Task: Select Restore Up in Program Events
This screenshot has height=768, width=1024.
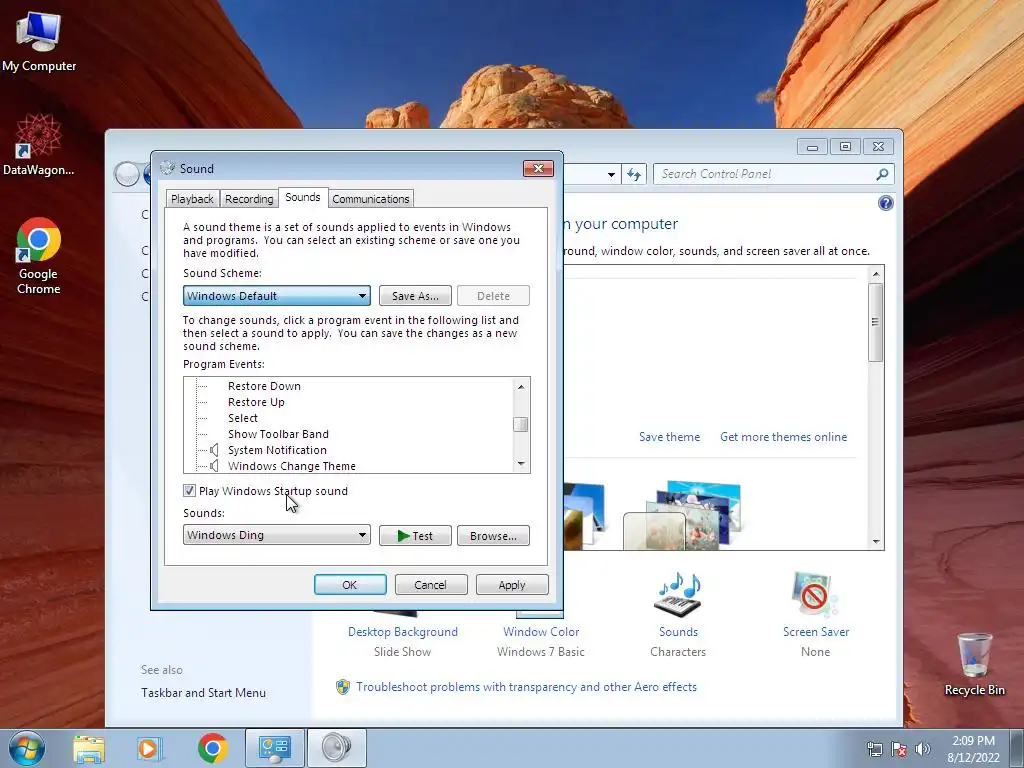Action: click(256, 402)
